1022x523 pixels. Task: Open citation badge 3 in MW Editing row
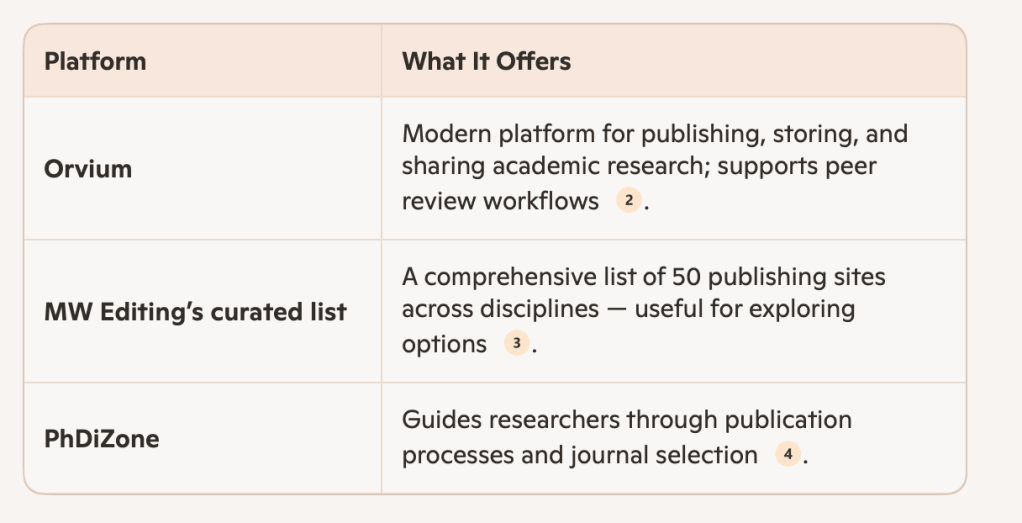pos(516,344)
